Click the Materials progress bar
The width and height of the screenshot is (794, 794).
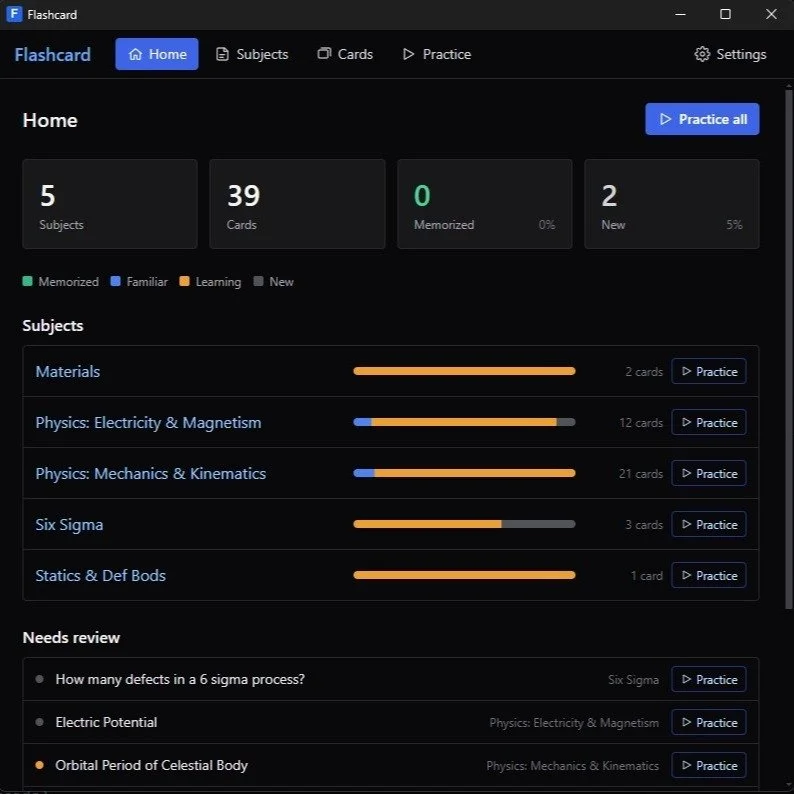coord(464,371)
